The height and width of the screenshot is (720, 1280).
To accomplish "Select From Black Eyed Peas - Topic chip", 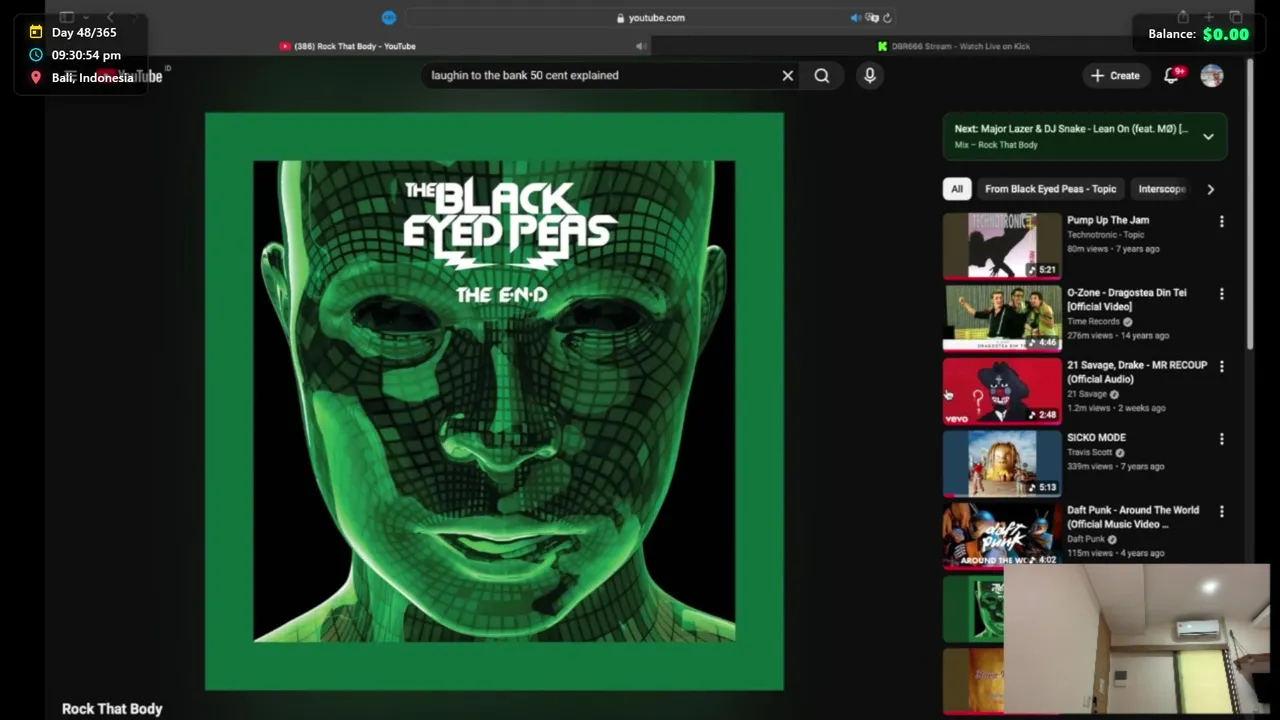I will click(1050, 189).
